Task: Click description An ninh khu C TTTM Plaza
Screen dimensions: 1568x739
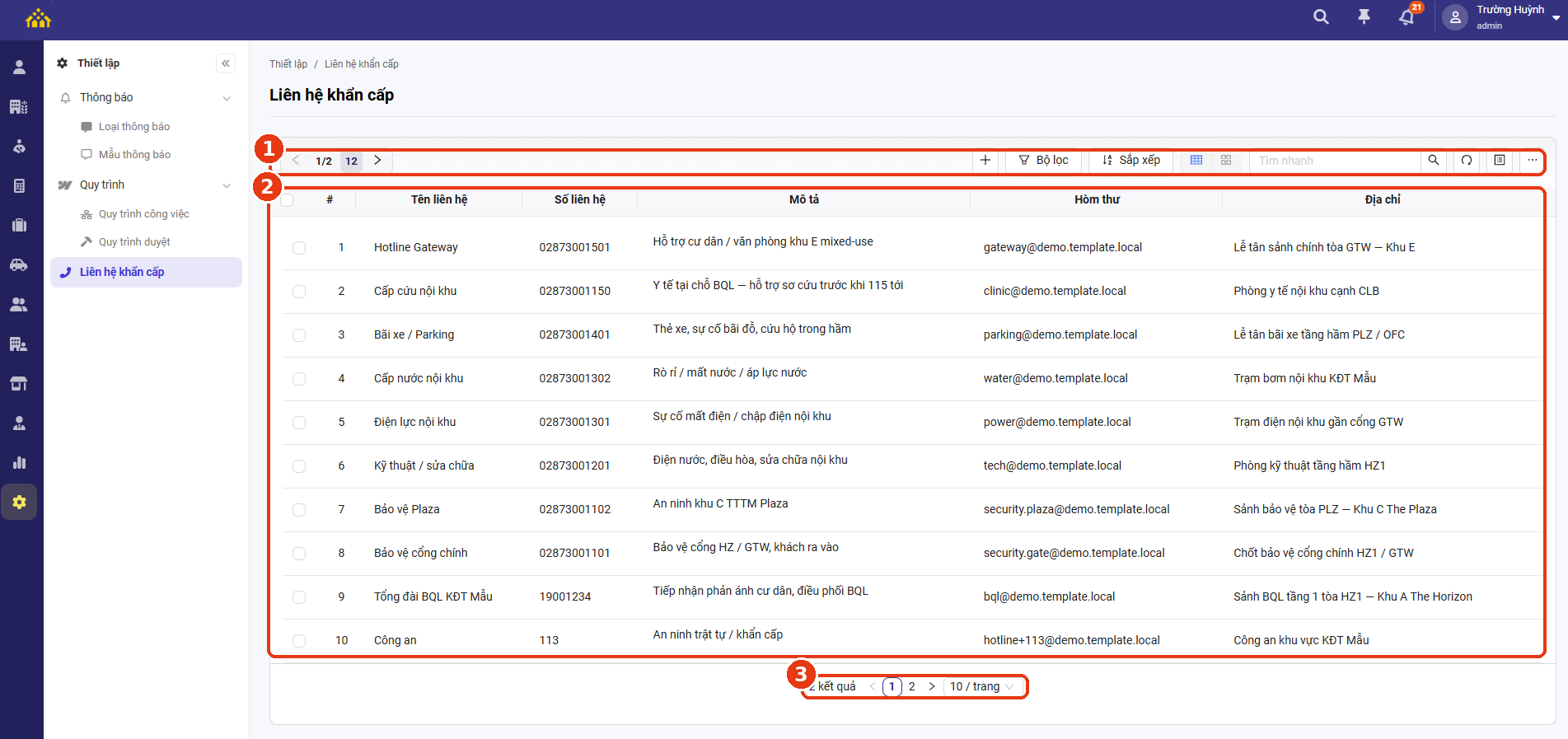Action: pos(721,503)
